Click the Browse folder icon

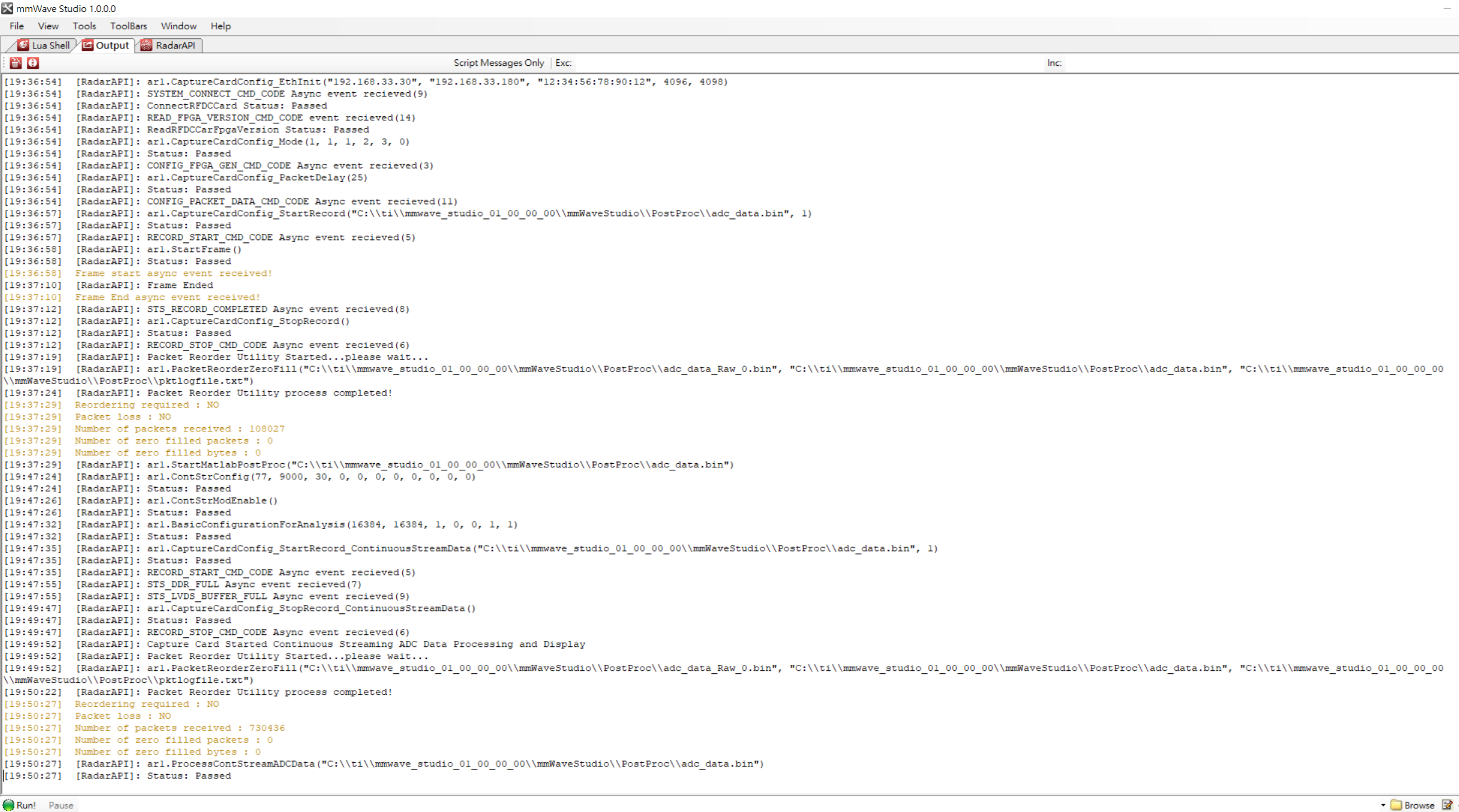click(1396, 805)
